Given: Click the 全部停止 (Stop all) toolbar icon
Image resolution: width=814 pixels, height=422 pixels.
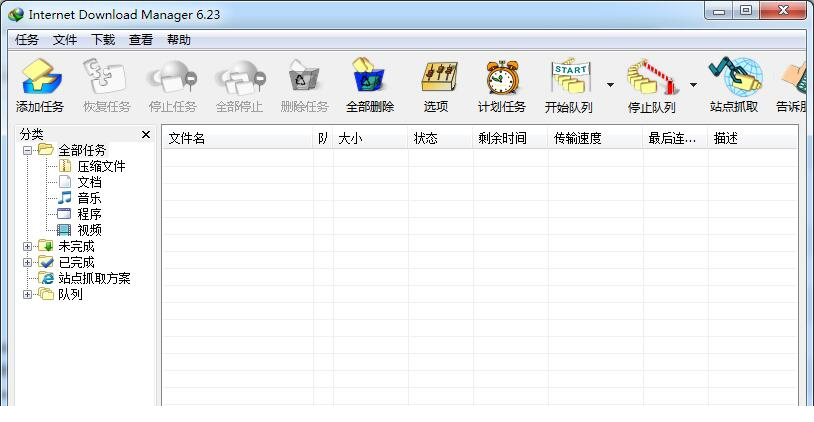Looking at the screenshot, I should (240, 77).
